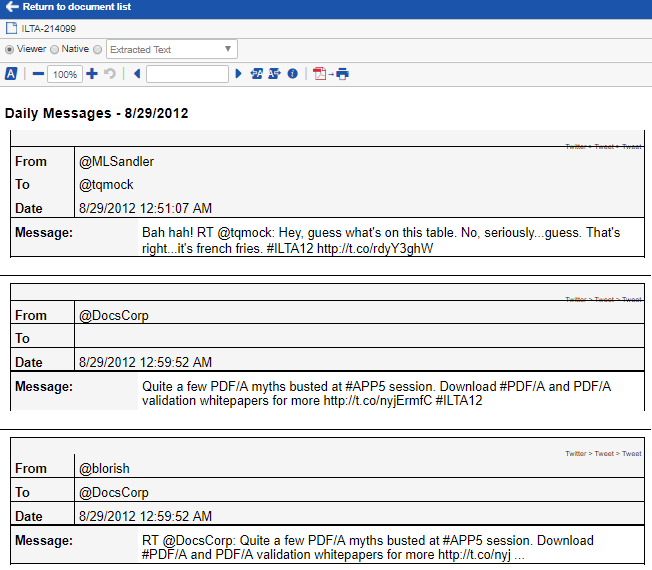Select the Viewer radio button
Image resolution: width=652 pixels, height=570 pixels.
[x=10, y=49]
